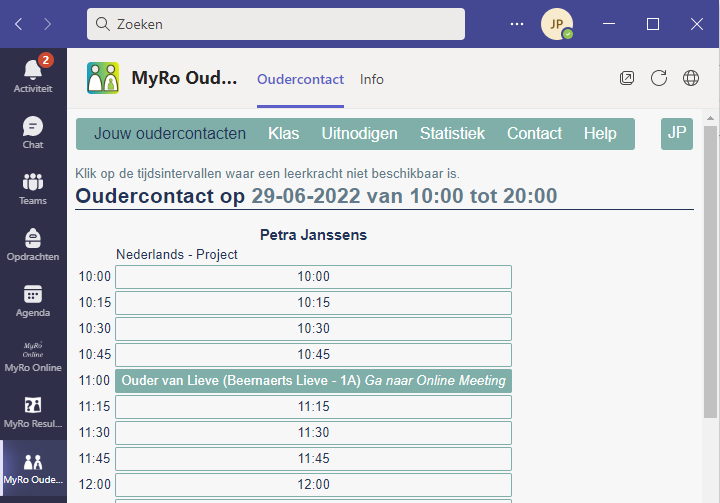Open Jouw oudercontacten menu item

click(170, 134)
